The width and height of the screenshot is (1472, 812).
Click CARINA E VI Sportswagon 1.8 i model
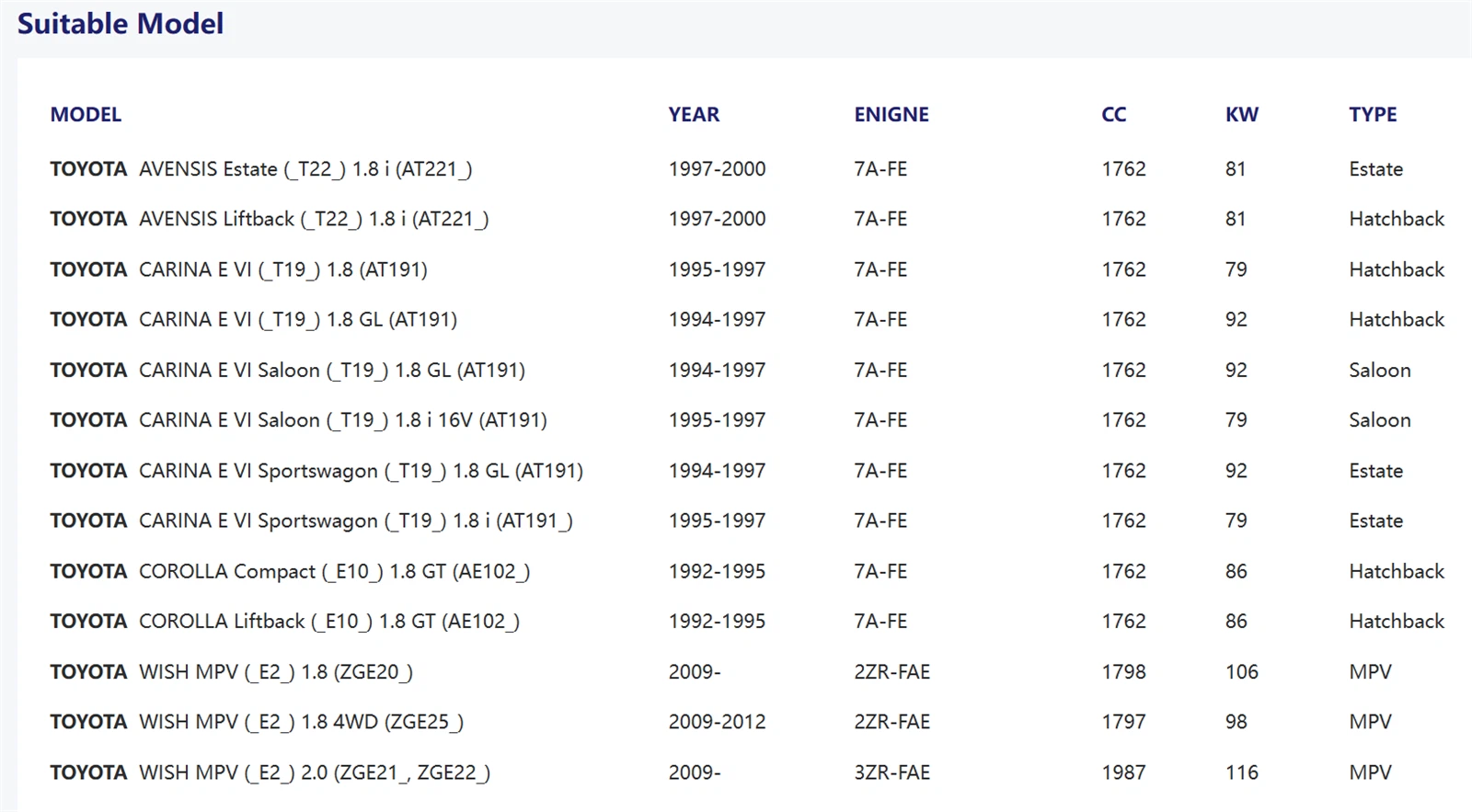[x=312, y=520]
